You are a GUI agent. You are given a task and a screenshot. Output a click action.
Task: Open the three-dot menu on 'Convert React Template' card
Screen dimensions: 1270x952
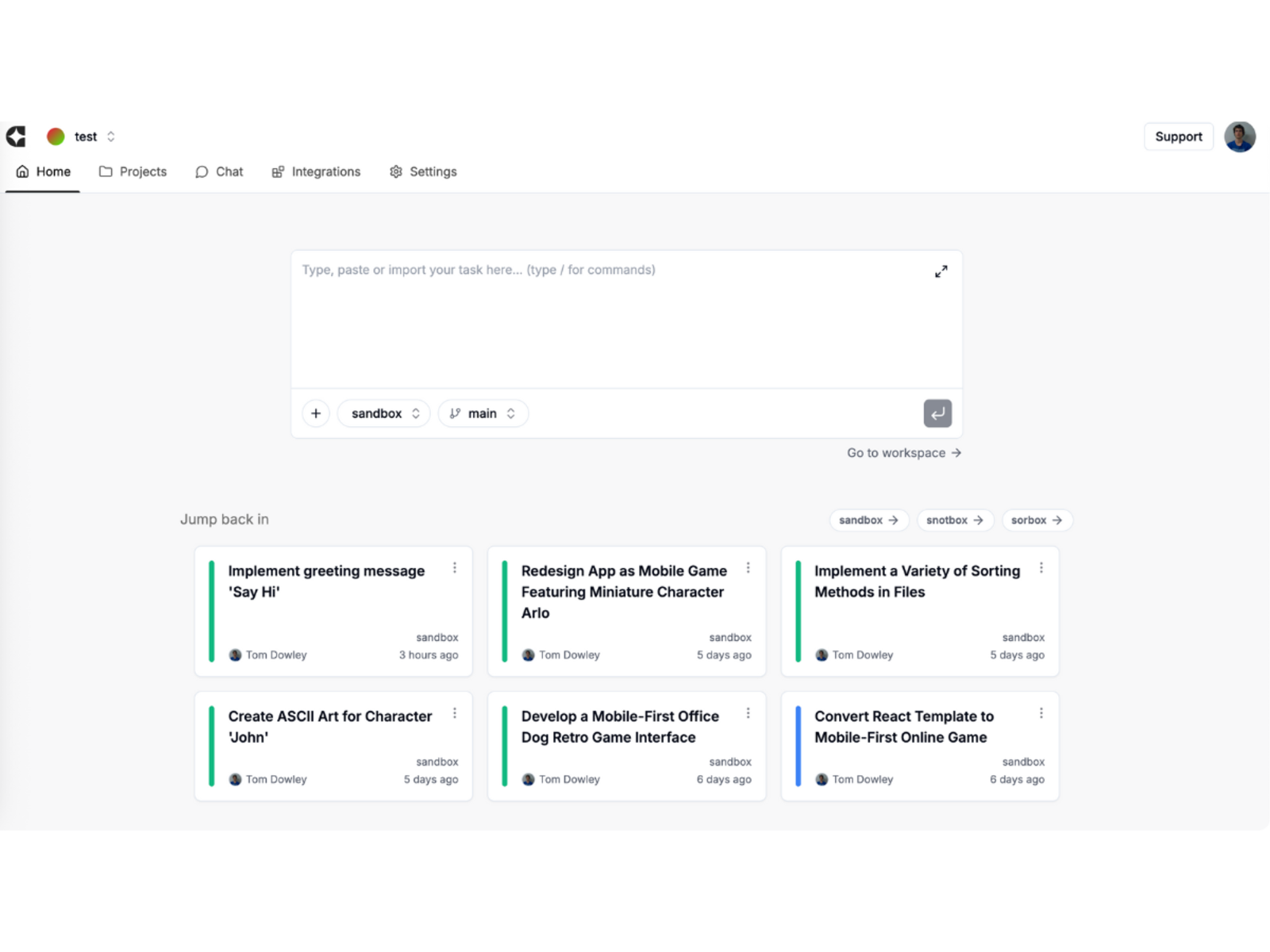pyautogui.click(x=1041, y=712)
